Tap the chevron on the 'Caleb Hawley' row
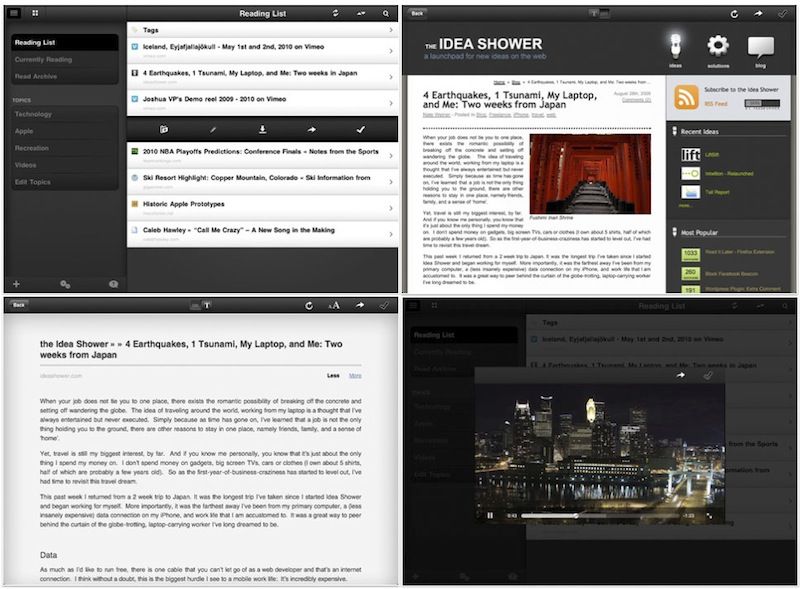800x589 pixels. click(x=391, y=234)
